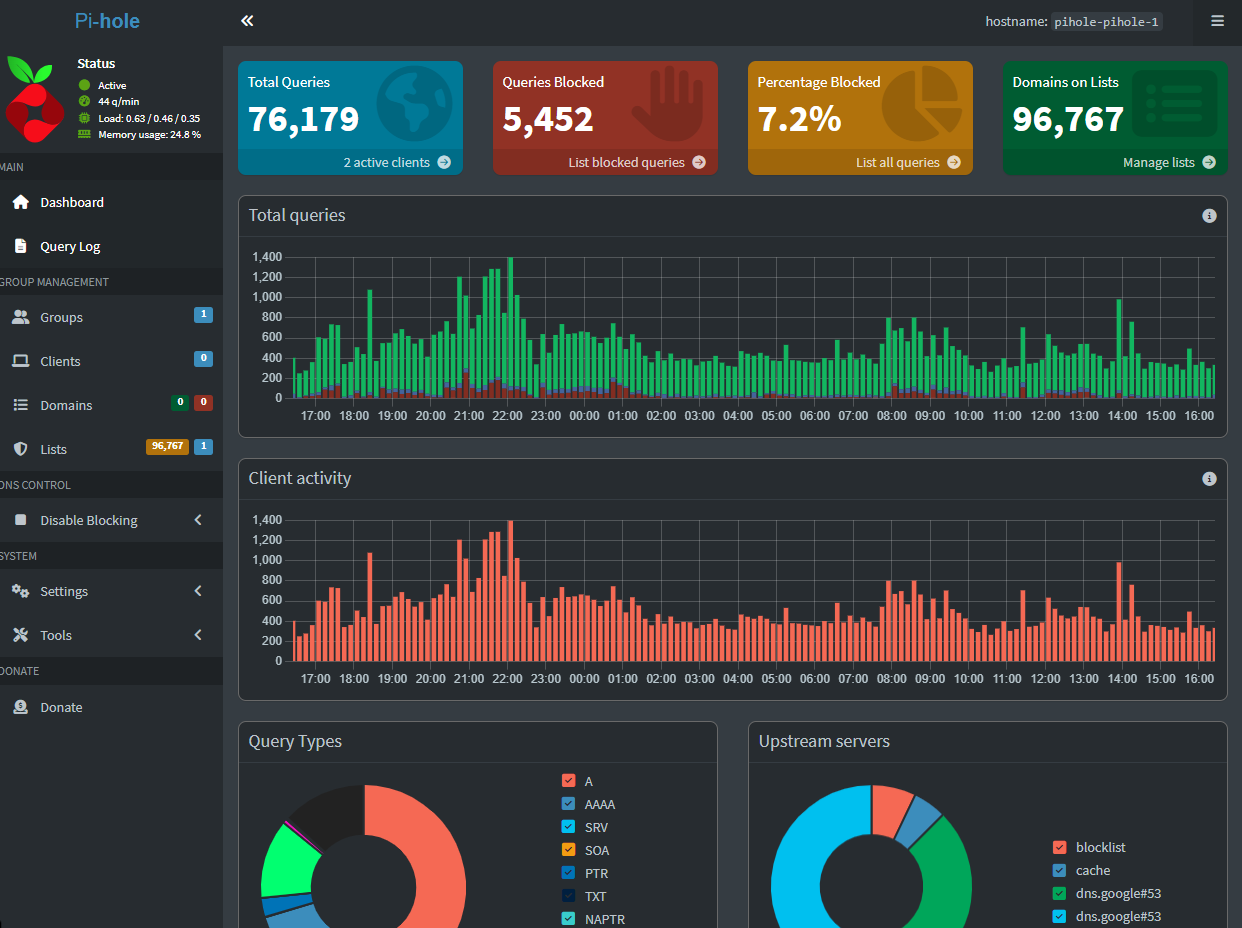Open the Groups menu item
Image resolution: width=1242 pixels, height=928 pixels.
point(111,317)
